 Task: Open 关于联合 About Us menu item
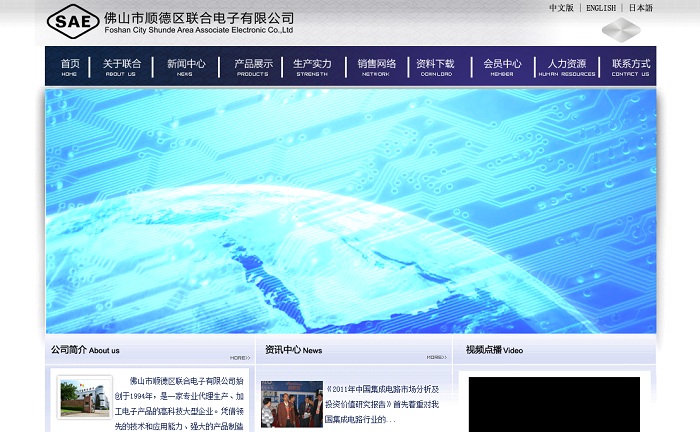click(x=121, y=67)
